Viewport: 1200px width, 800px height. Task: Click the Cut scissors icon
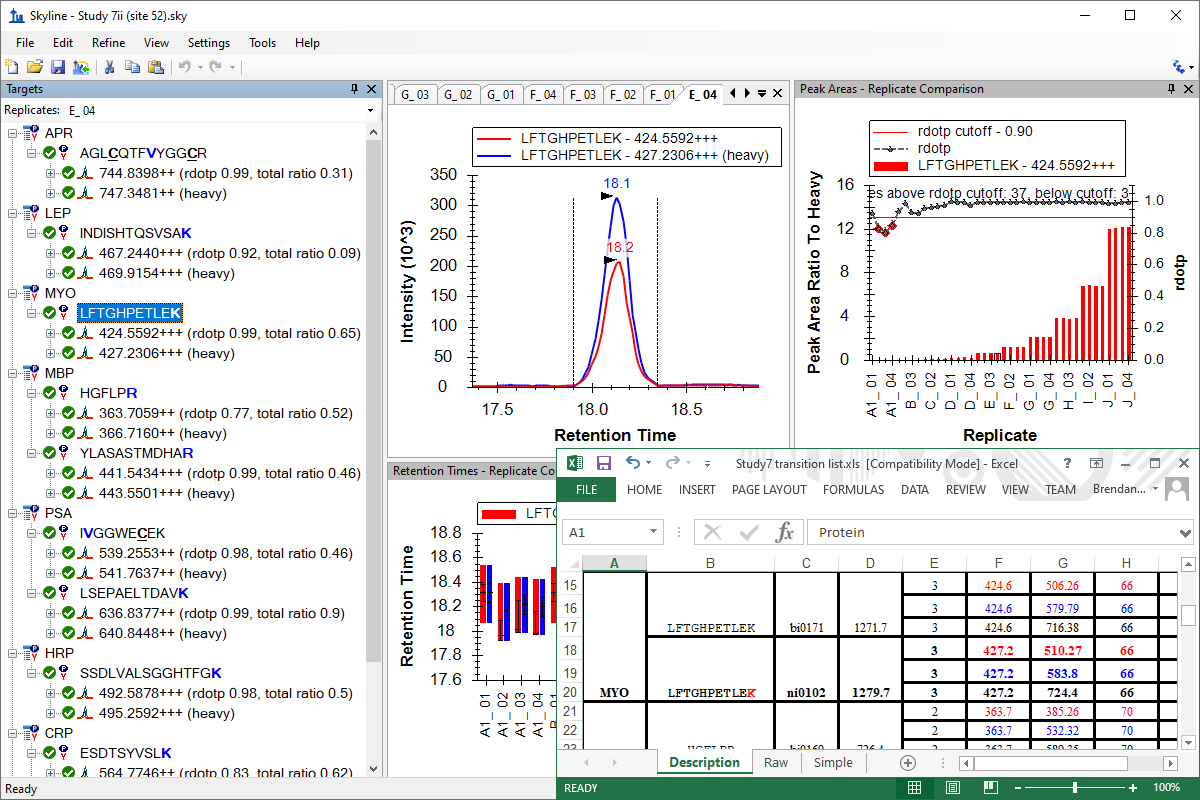click(x=110, y=67)
